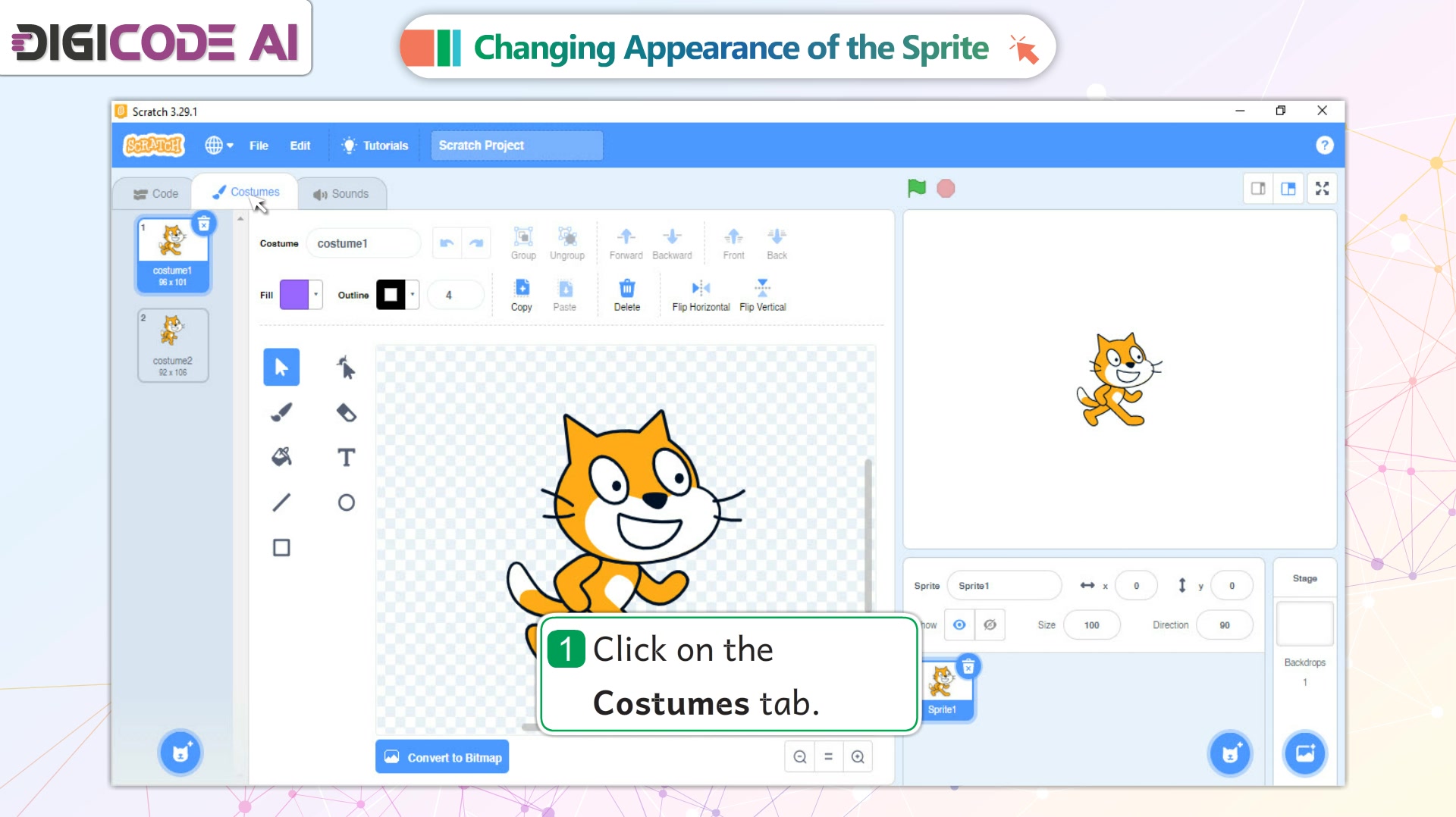Image resolution: width=1456 pixels, height=817 pixels.
Task: Open the File menu
Action: 259,146
